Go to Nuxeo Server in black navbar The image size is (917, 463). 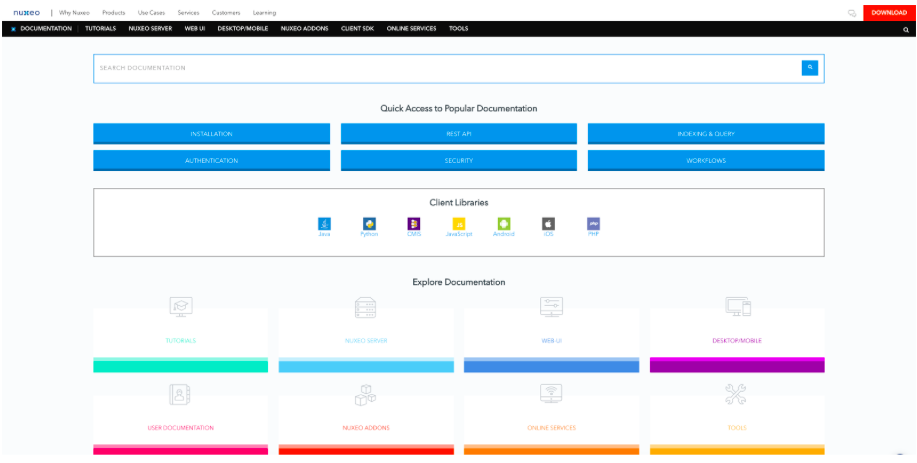(150, 29)
